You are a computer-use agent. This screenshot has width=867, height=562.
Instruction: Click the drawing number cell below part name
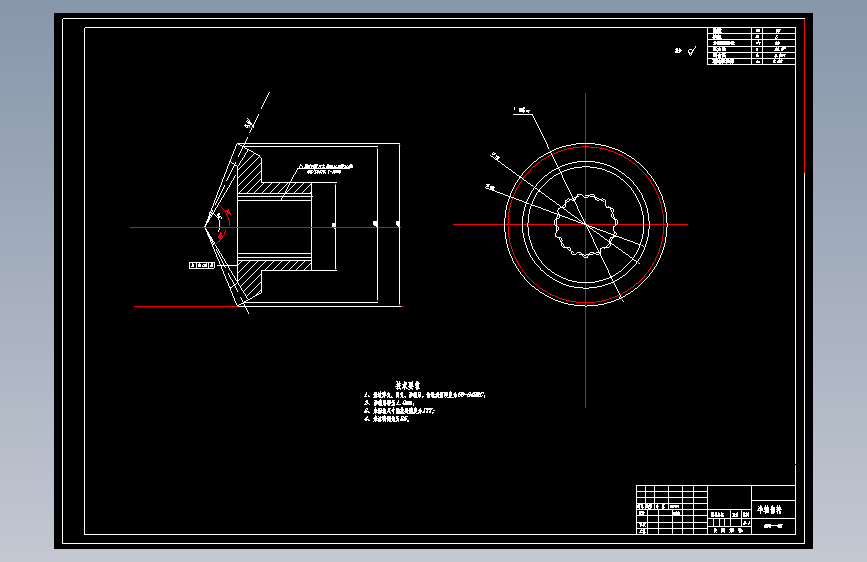tap(773, 526)
